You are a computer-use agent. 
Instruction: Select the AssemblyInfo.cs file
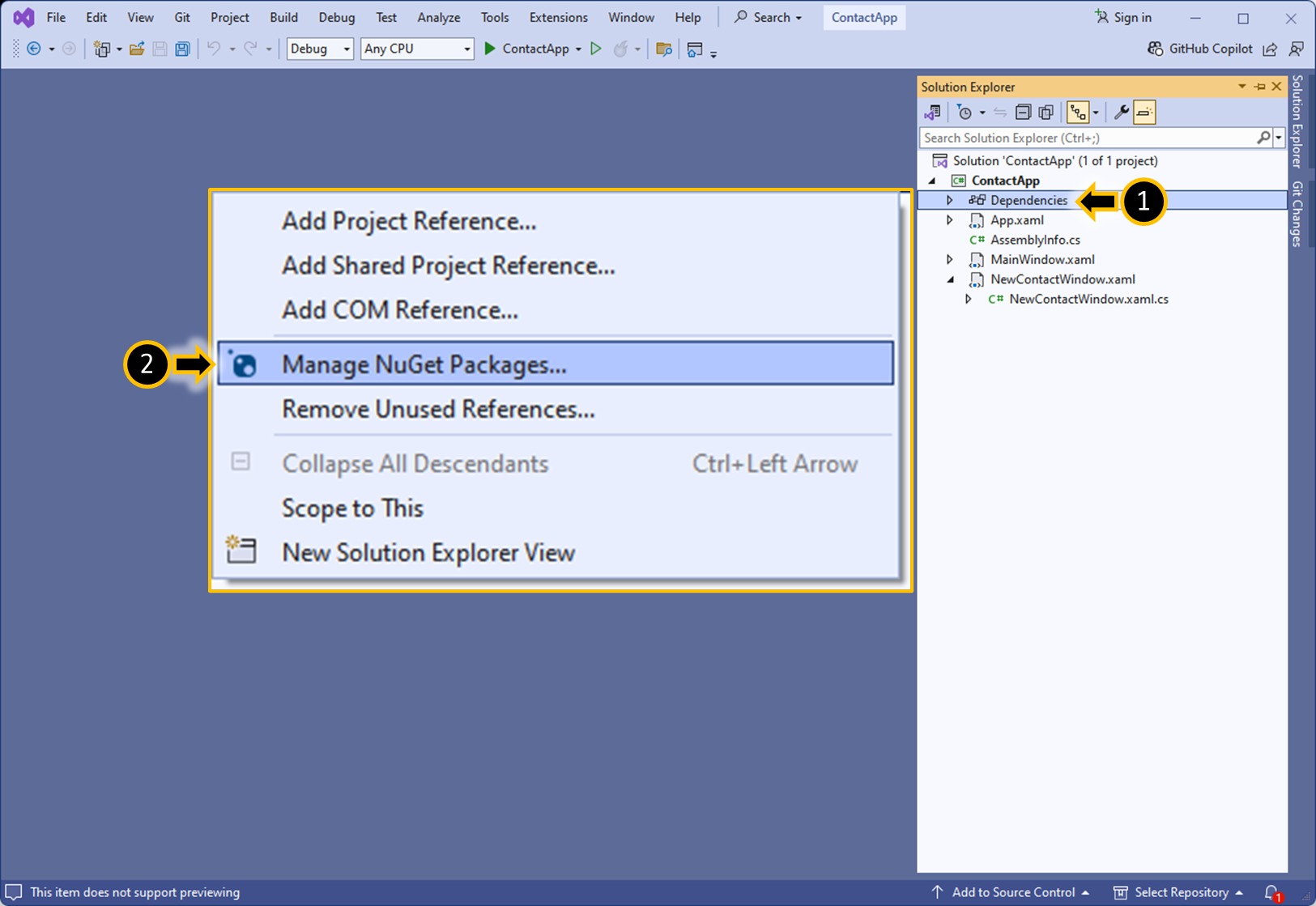click(x=1035, y=240)
